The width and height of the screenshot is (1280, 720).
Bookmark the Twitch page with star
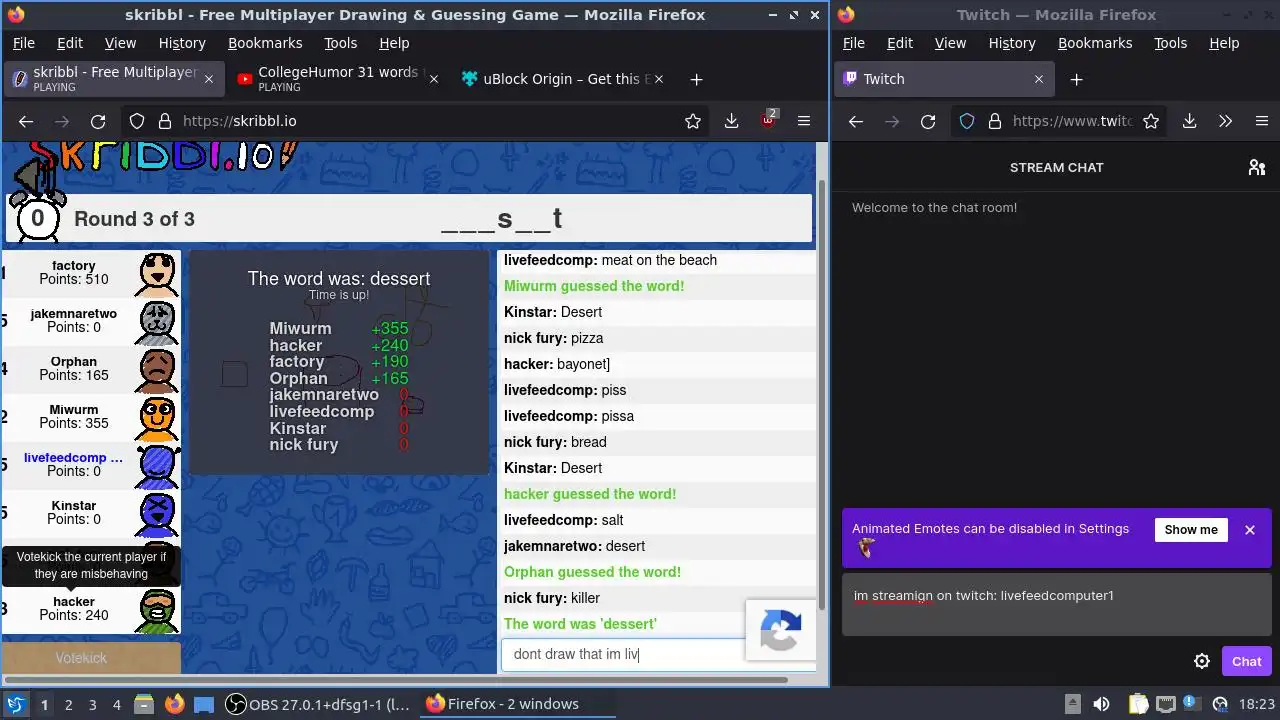coord(1151,121)
